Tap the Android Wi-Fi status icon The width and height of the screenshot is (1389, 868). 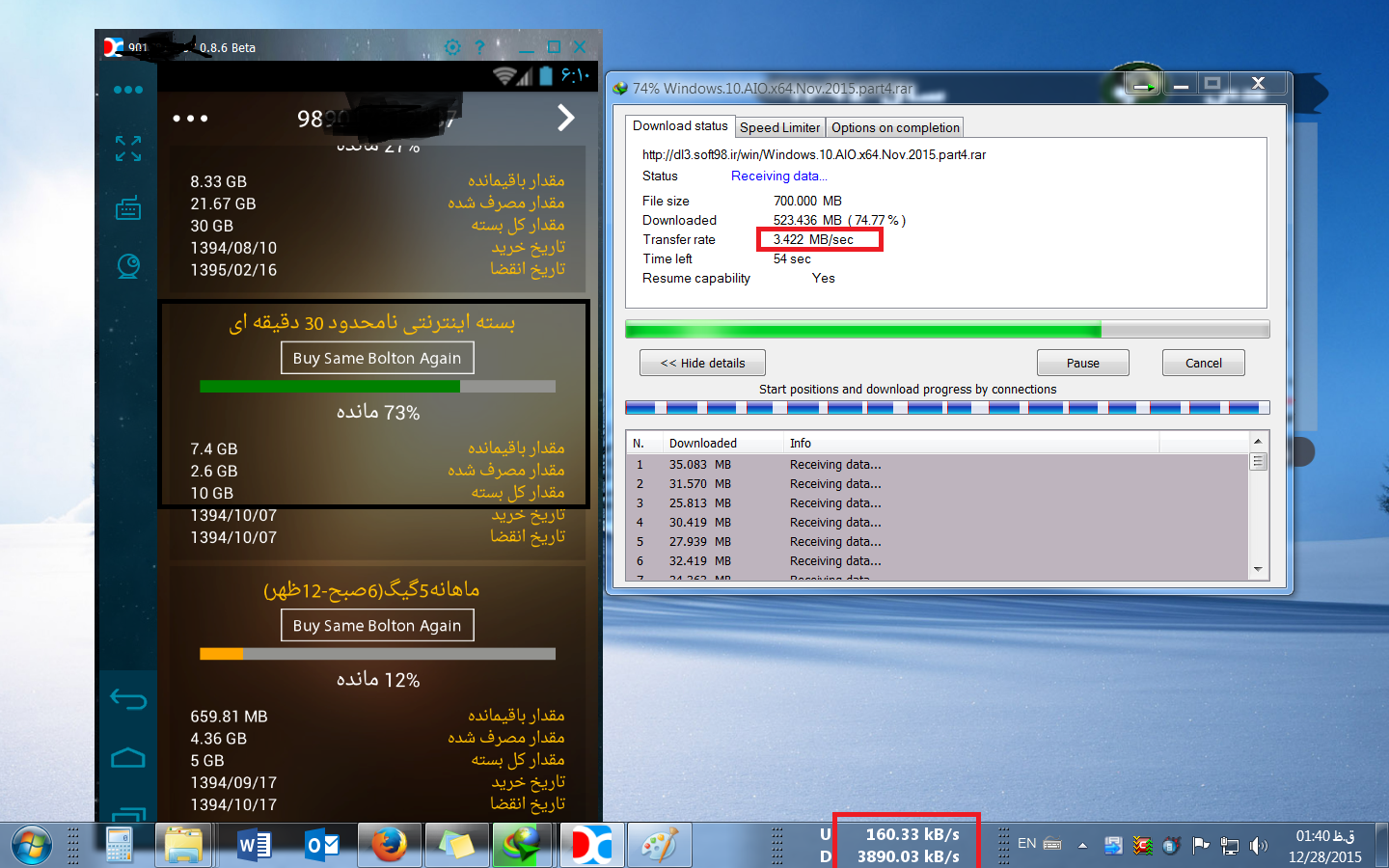point(503,75)
